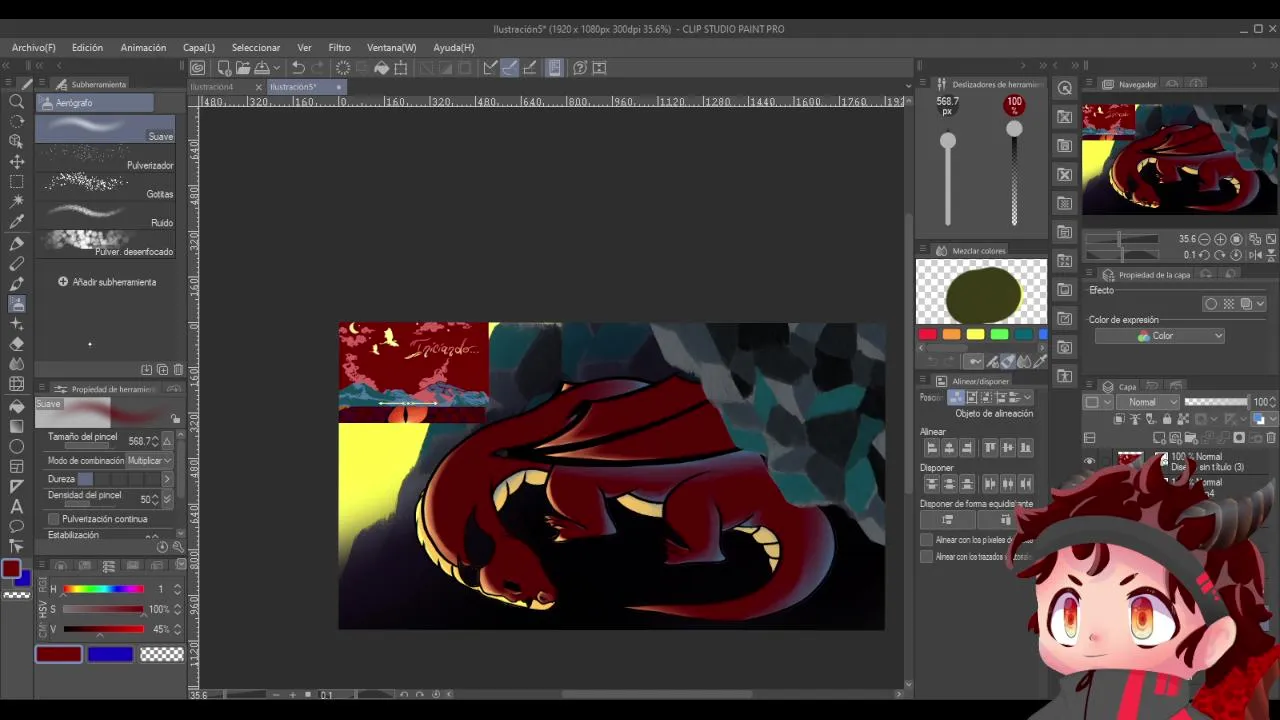1280x720 pixels.
Task: Click Zoom in icon in Navigator
Action: tap(1220, 239)
